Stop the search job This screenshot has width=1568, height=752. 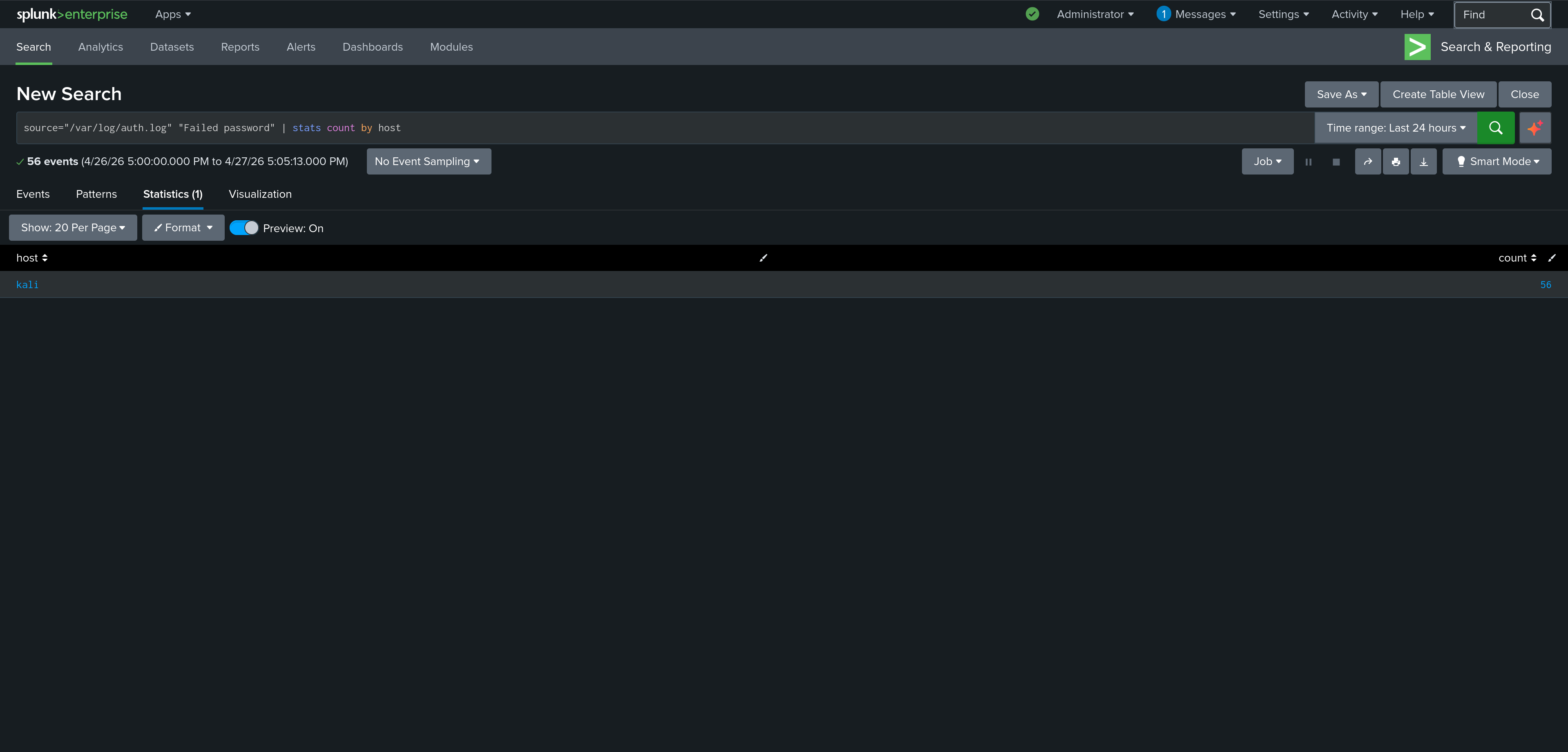coord(1337,161)
